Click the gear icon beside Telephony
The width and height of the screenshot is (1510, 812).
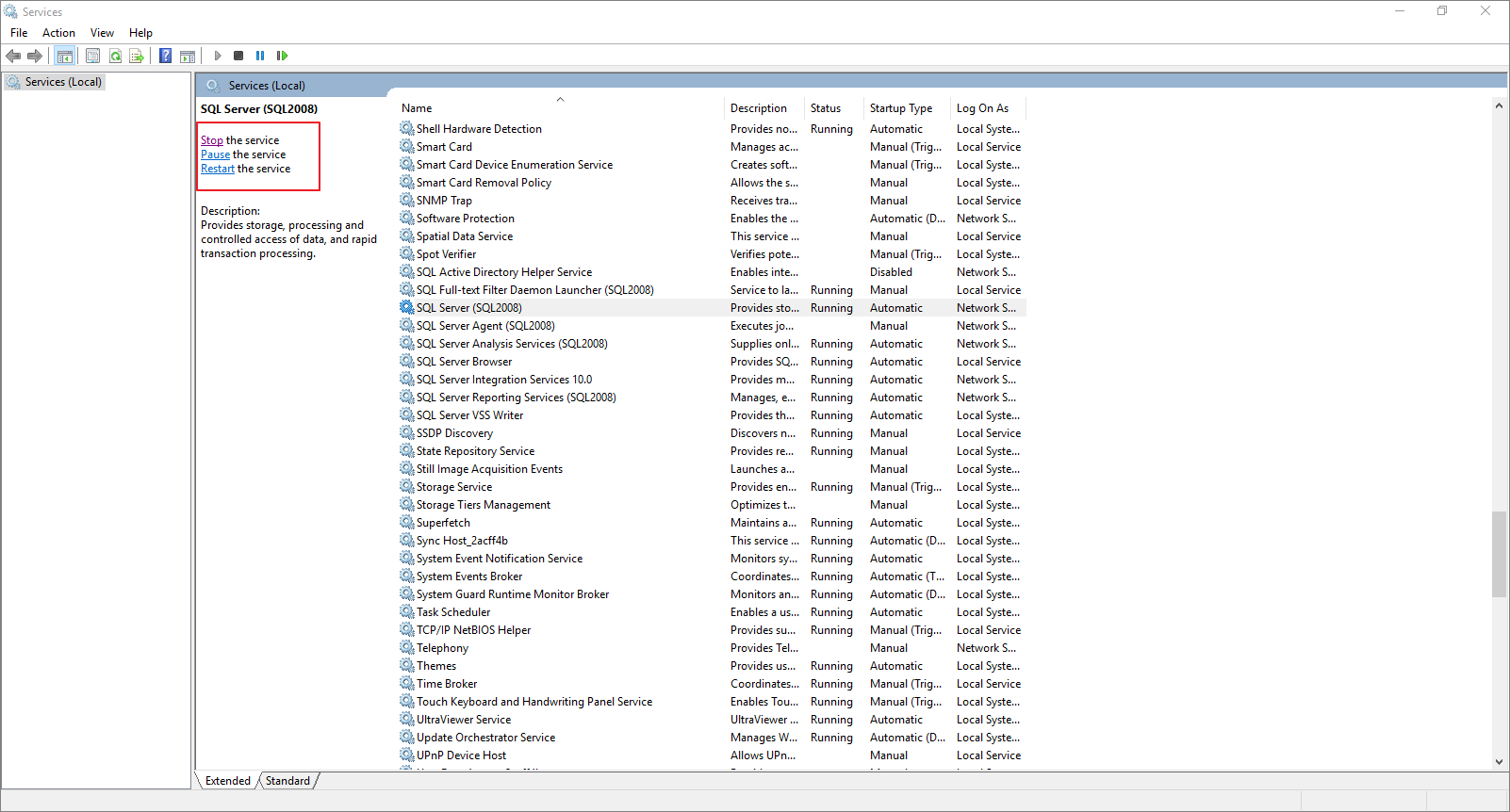(x=407, y=647)
